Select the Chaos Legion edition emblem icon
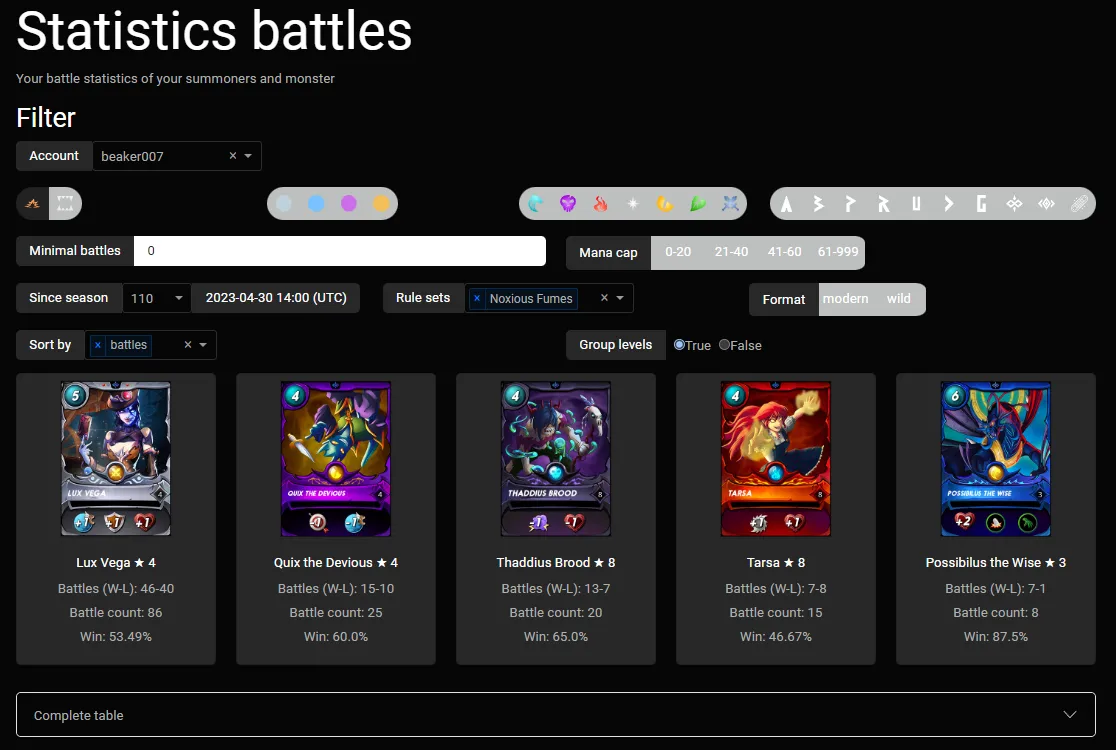This screenshot has height=750, width=1116. pos(1014,204)
